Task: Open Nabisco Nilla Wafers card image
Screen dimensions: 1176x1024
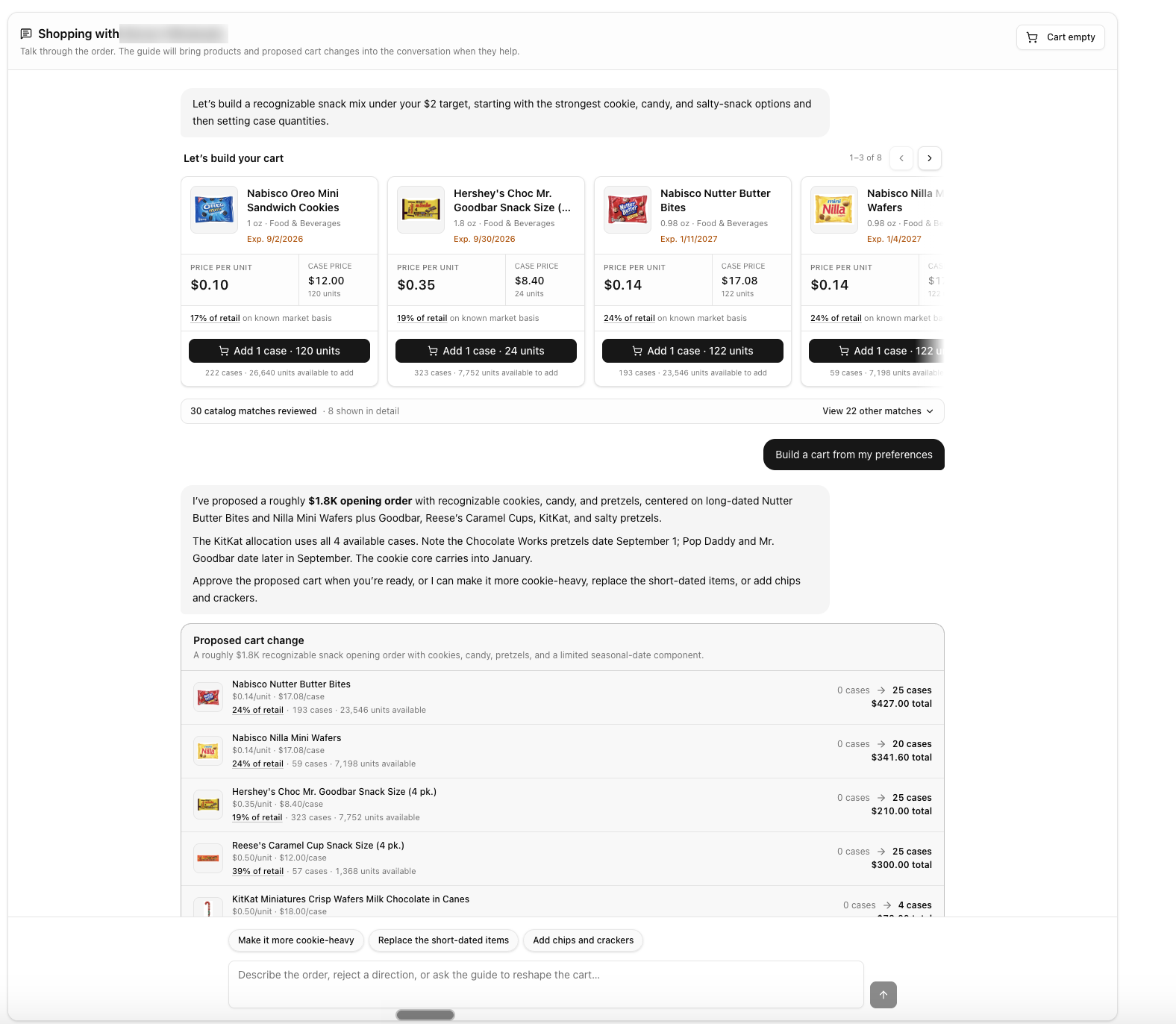Action: [x=834, y=210]
